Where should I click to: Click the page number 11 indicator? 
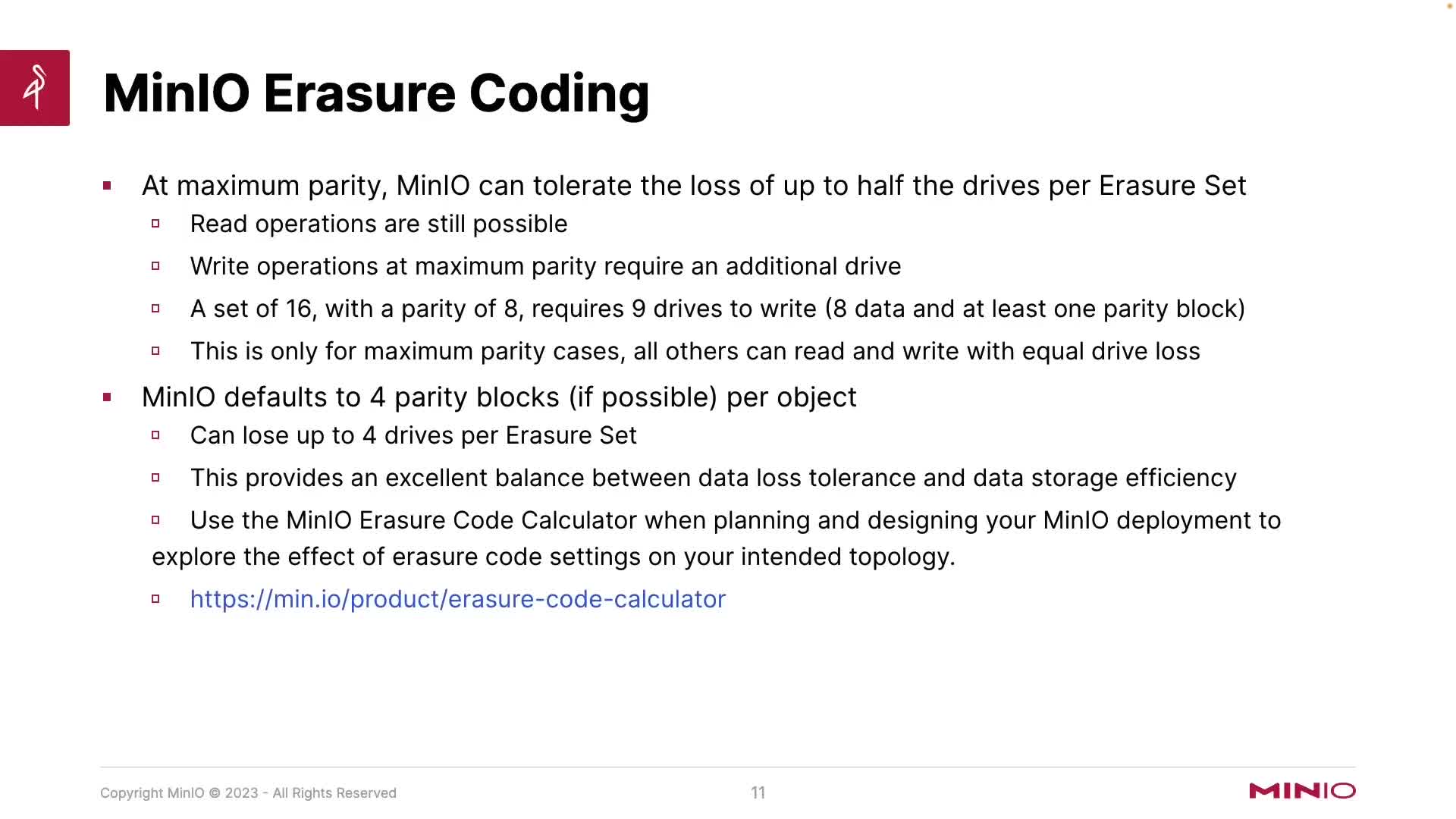click(x=756, y=792)
